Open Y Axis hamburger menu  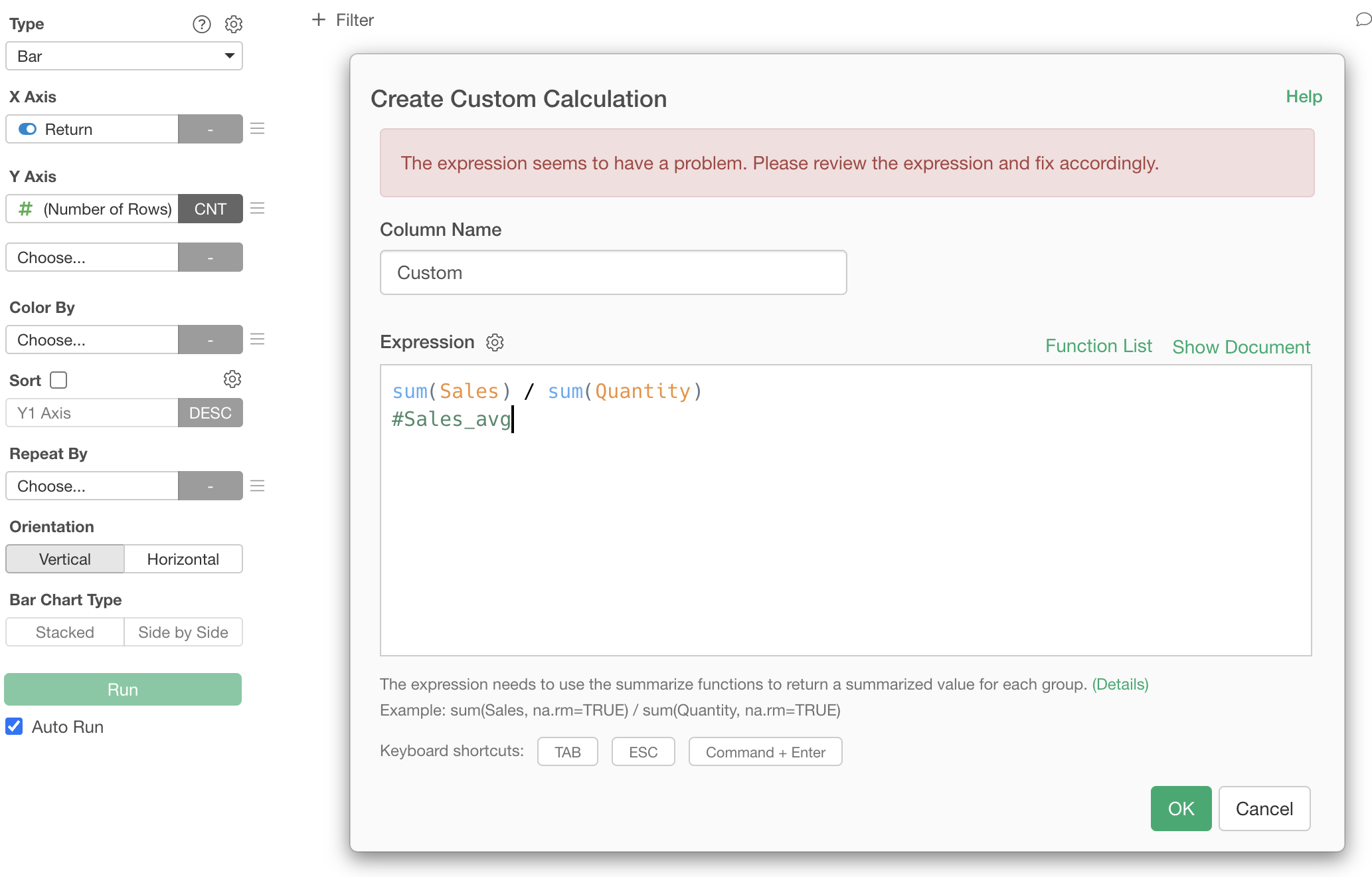tap(258, 209)
